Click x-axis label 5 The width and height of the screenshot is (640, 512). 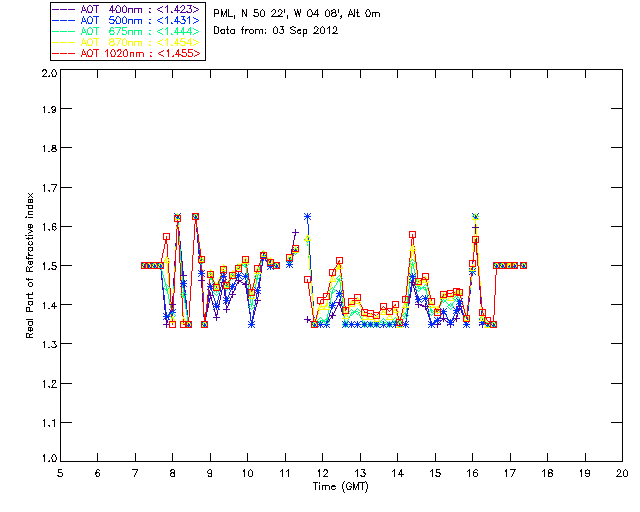(60, 473)
